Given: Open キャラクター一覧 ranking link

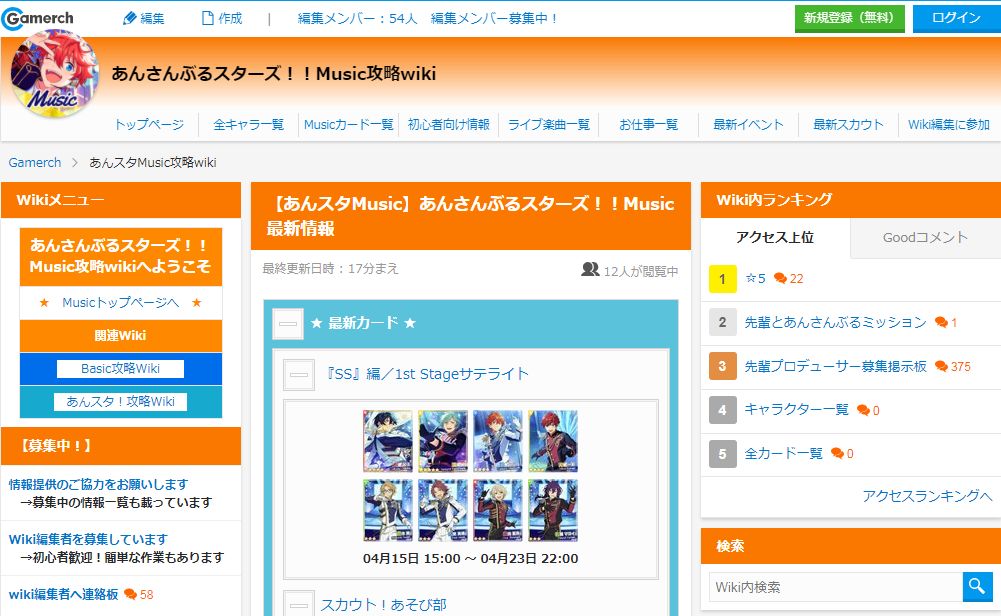Looking at the screenshot, I should [796, 410].
